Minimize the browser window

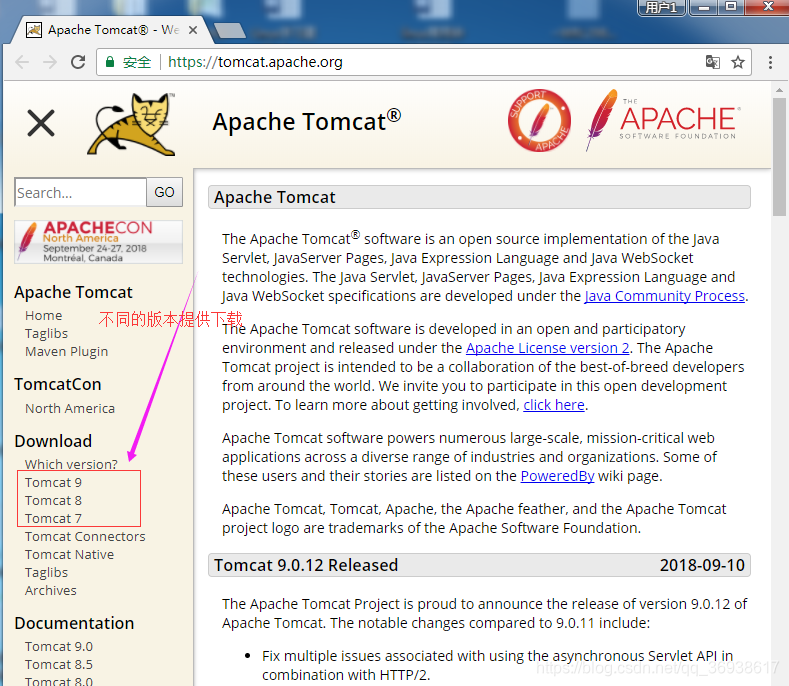coord(704,7)
